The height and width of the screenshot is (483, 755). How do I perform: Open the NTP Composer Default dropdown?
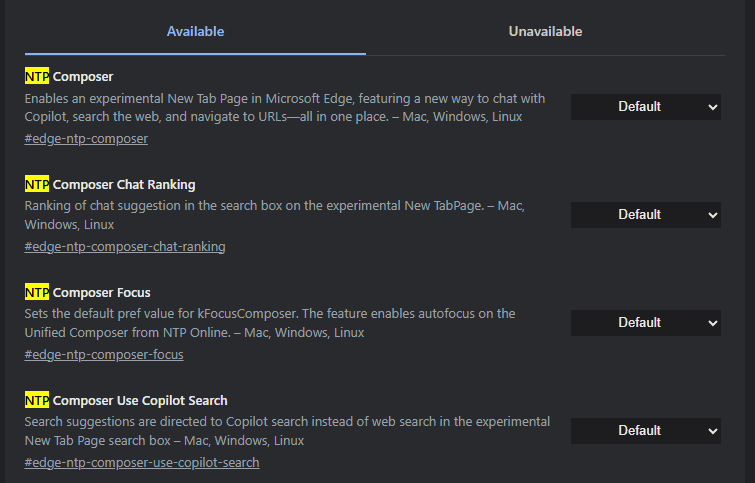646,107
